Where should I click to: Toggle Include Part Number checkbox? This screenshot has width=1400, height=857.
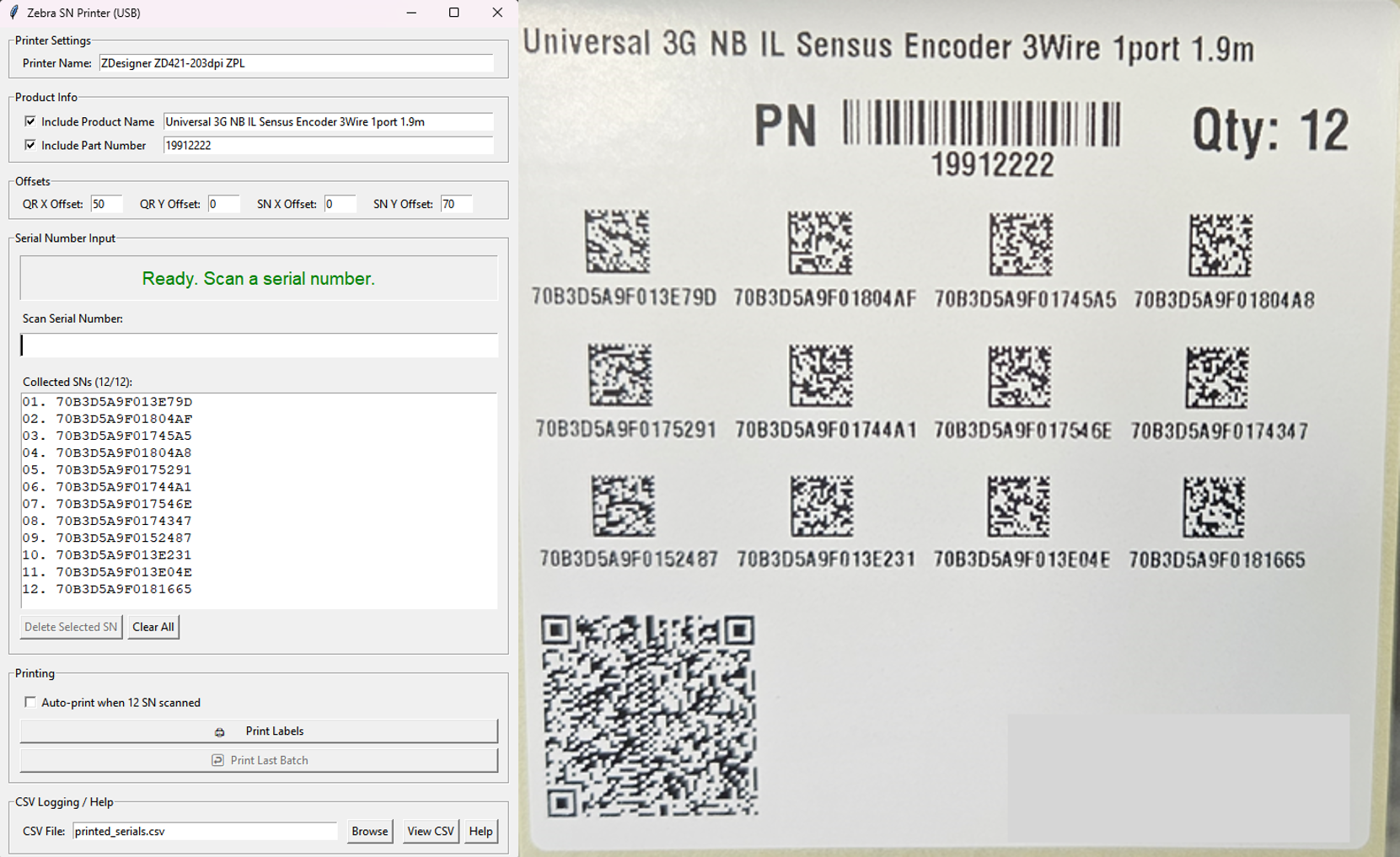pyautogui.click(x=30, y=145)
